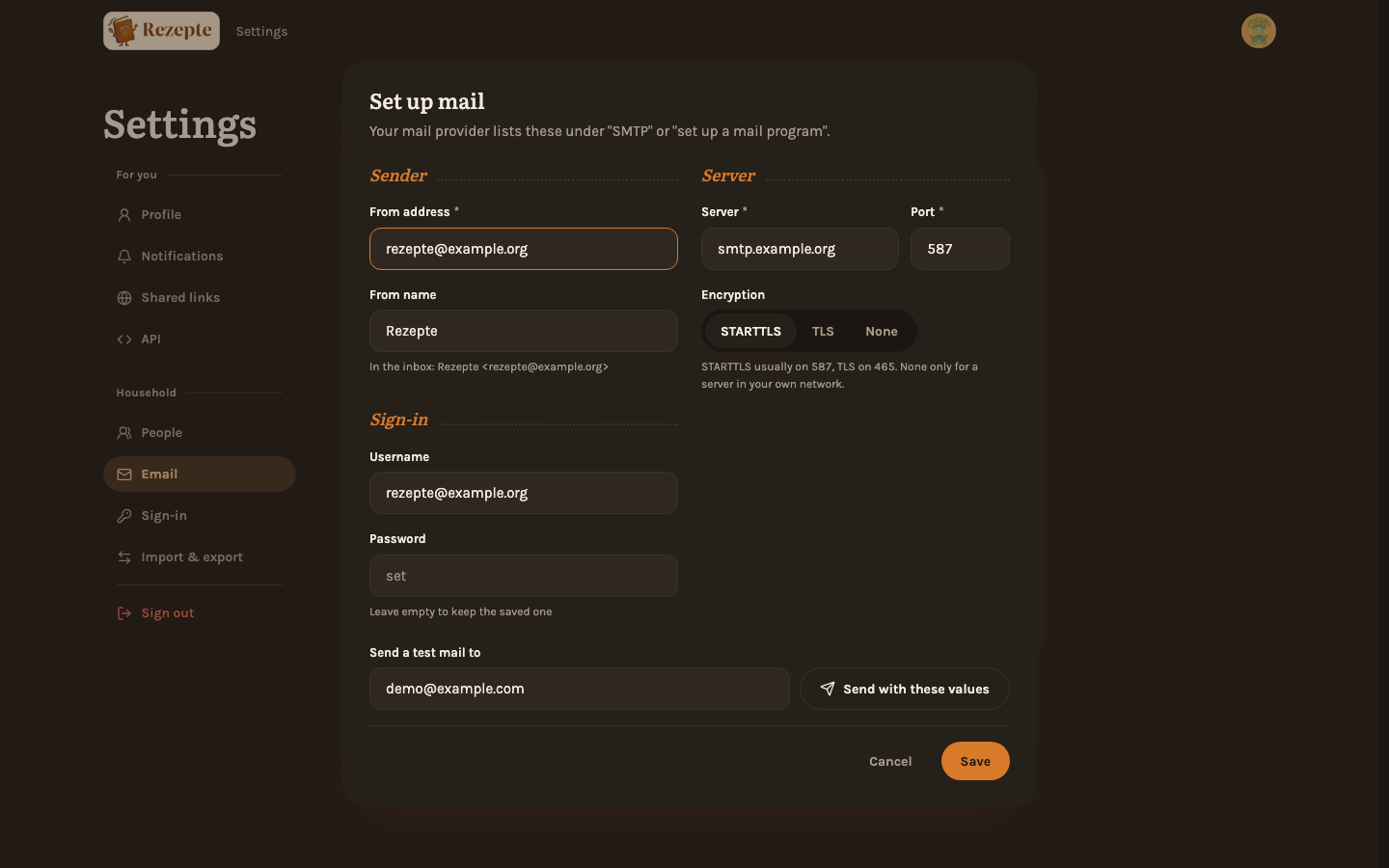The width and height of the screenshot is (1389, 868).
Task: Select STARTTLS encryption
Action: [x=750, y=331]
